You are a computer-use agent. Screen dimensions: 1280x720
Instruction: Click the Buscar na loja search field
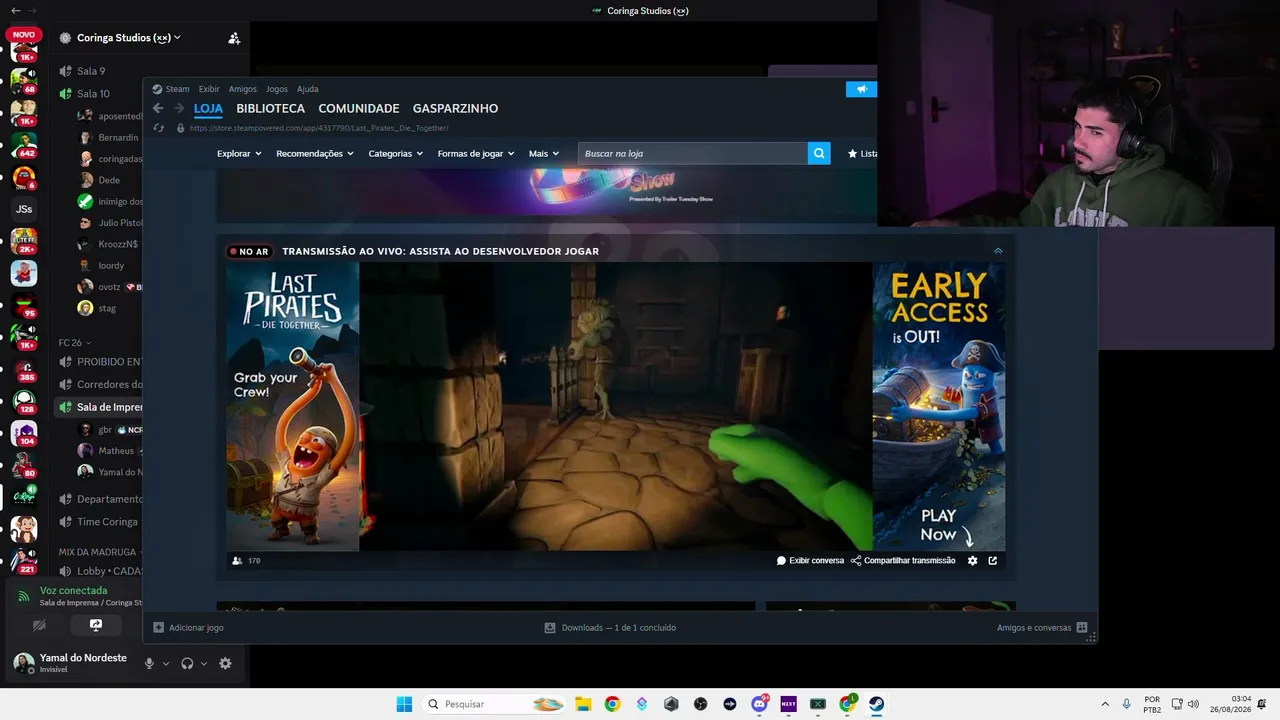point(693,153)
